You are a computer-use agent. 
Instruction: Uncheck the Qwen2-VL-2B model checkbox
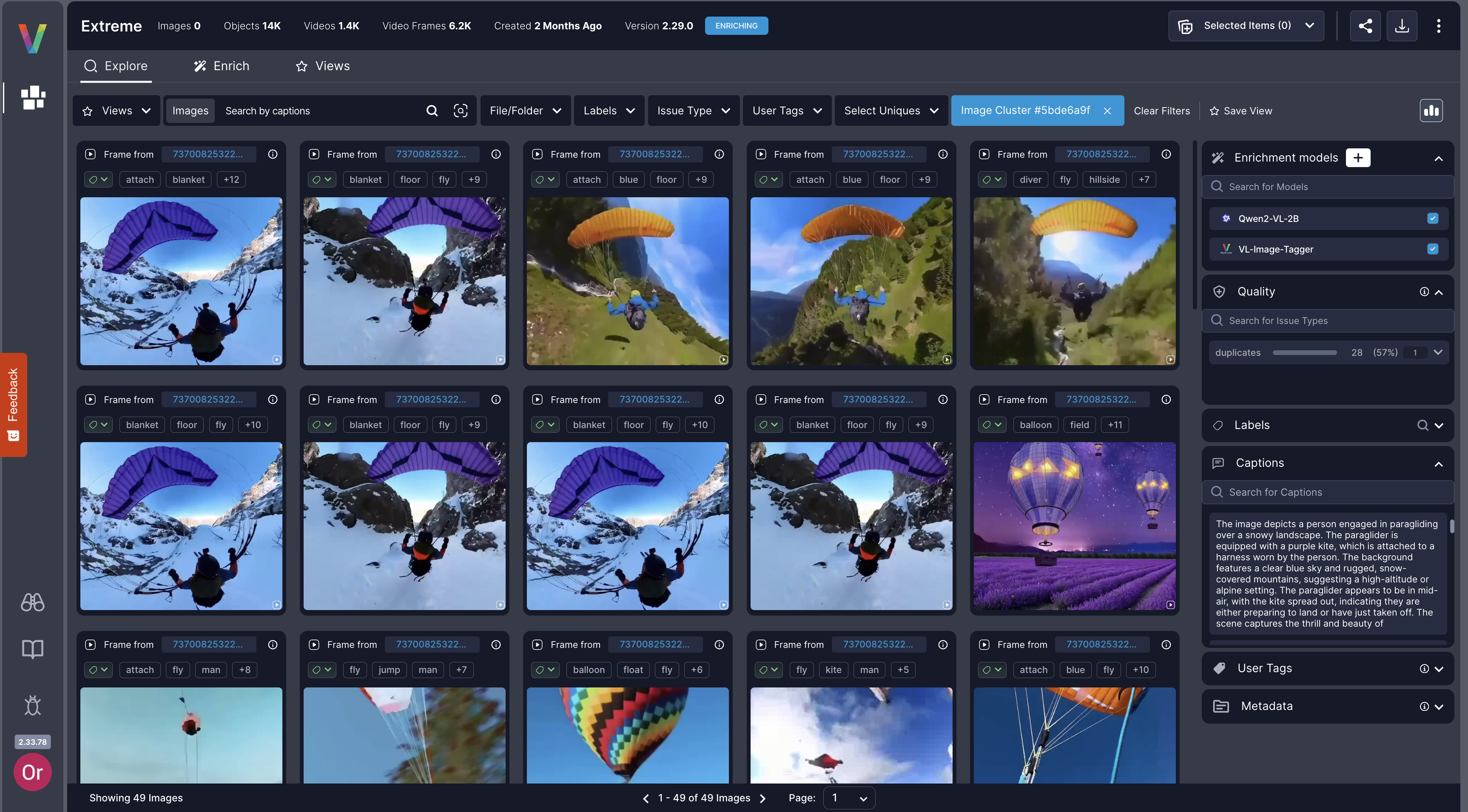(x=1433, y=218)
